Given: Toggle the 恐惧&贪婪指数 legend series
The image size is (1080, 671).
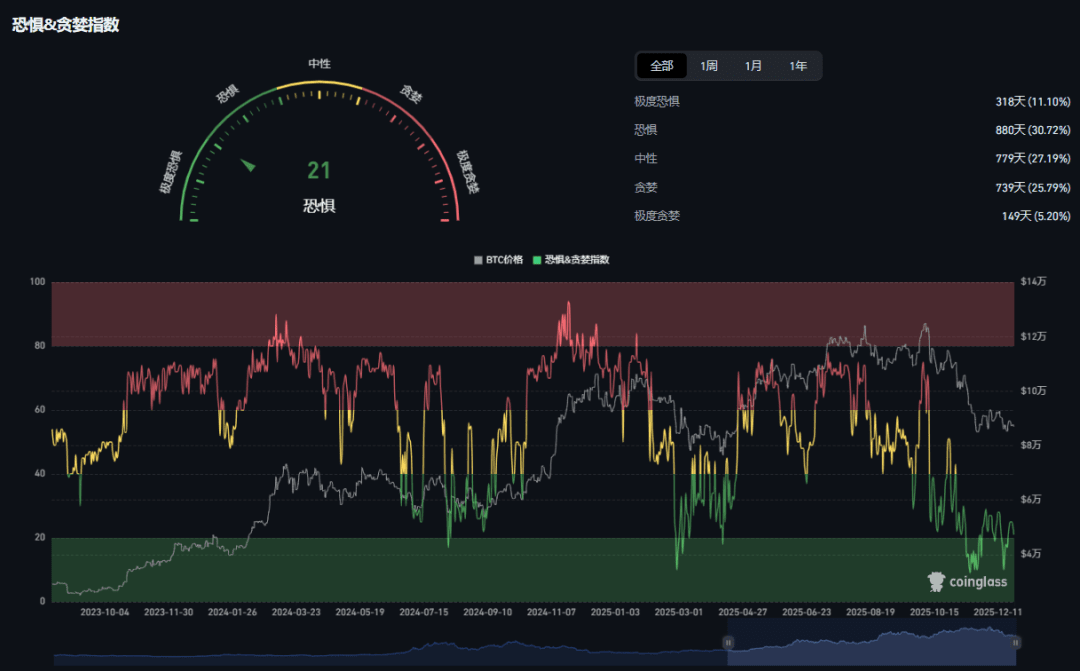Looking at the screenshot, I should click(x=571, y=259).
